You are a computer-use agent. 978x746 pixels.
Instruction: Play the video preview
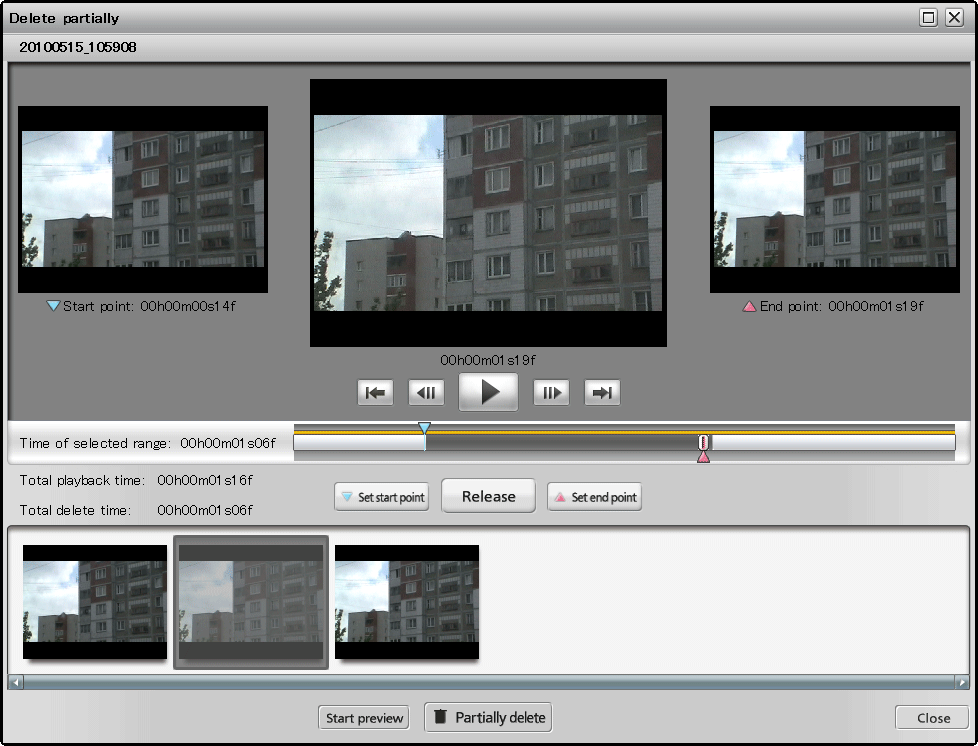(488, 392)
